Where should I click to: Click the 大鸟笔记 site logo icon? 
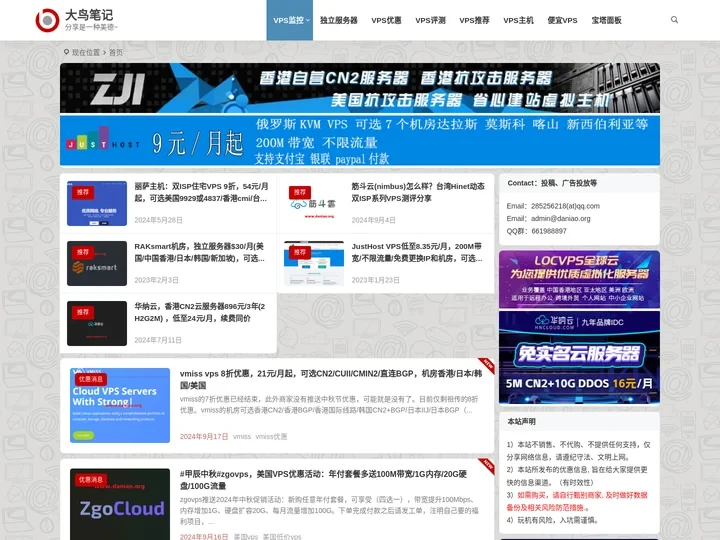tap(47, 20)
